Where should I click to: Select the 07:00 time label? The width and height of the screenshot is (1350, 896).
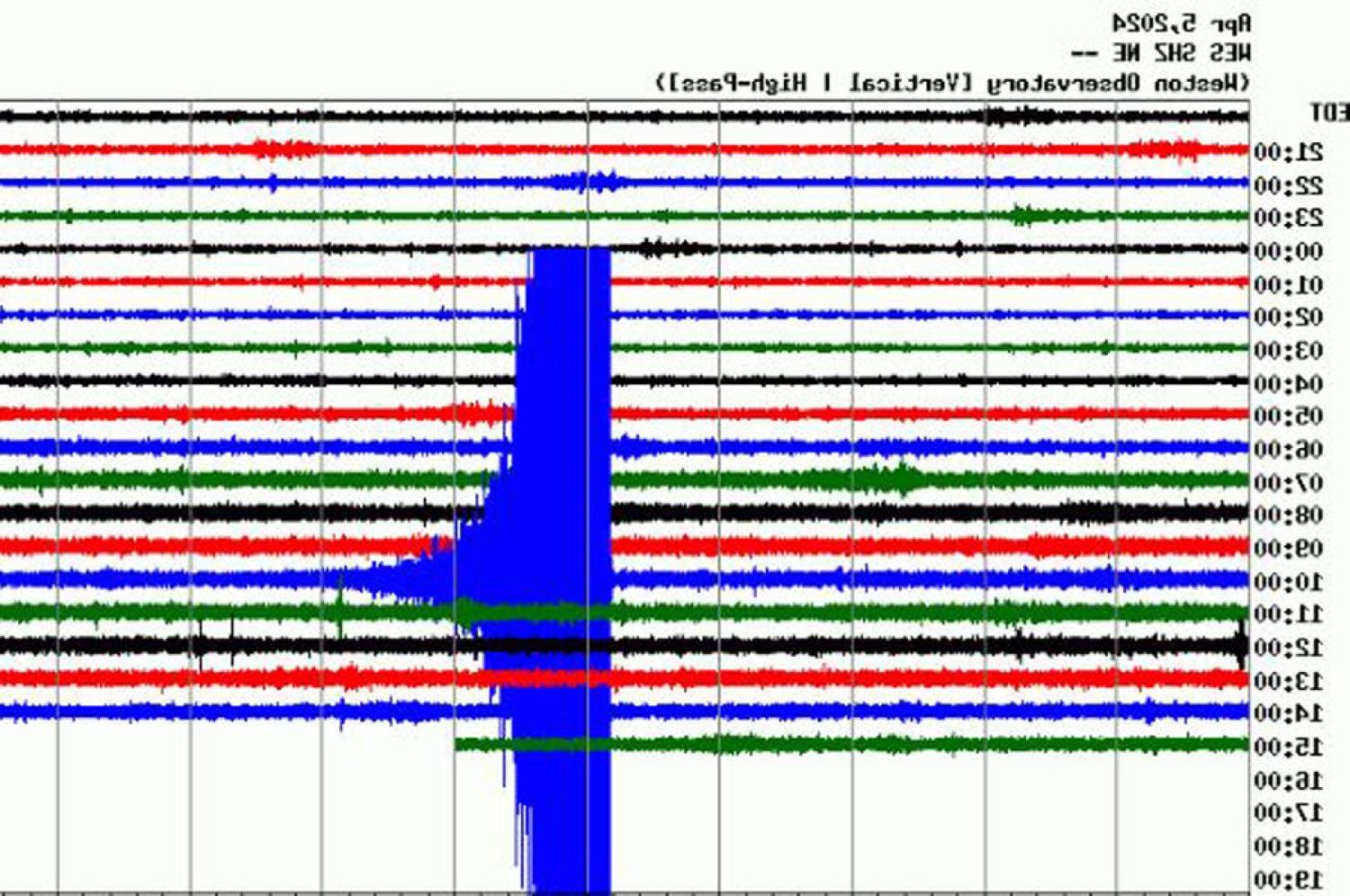1289,483
